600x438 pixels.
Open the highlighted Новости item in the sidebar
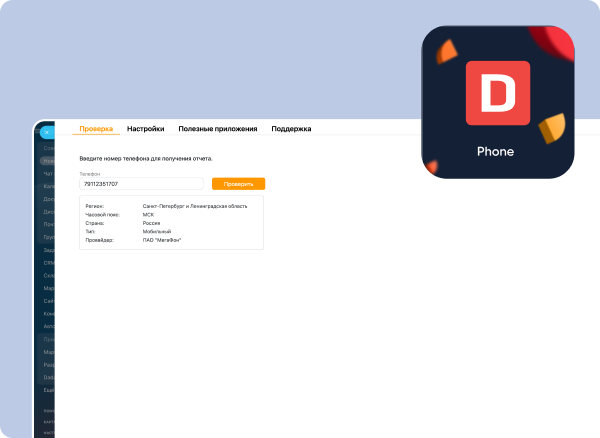pos(48,160)
